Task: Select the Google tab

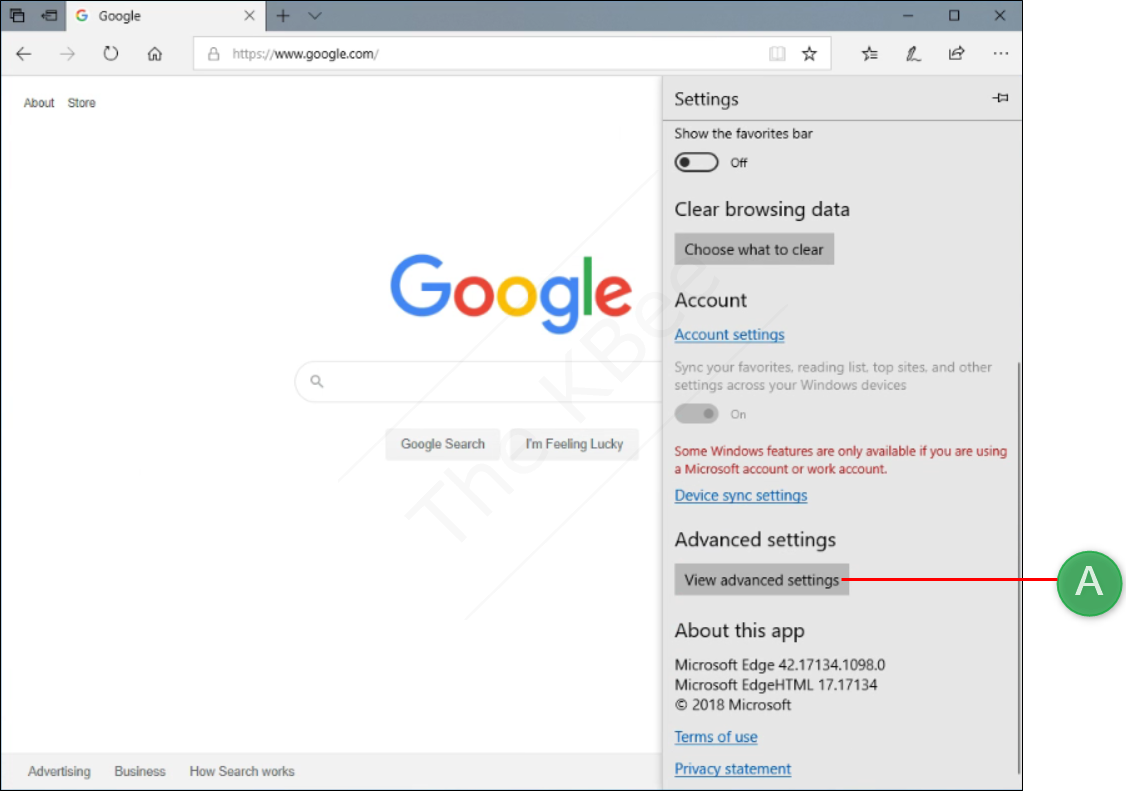Action: pyautogui.click(x=166, y=16)
